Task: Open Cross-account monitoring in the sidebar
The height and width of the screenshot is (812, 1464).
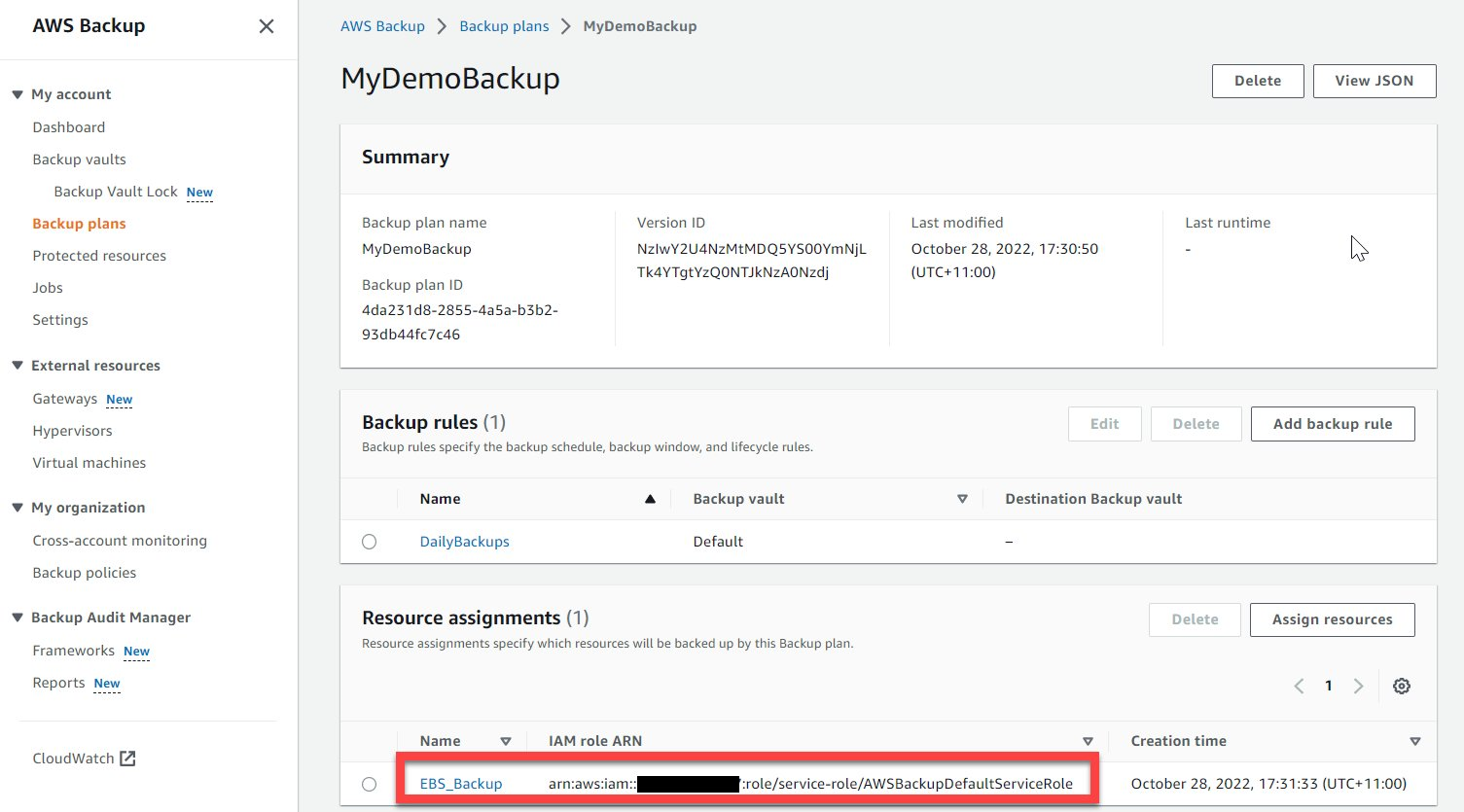Action: pos(120,541)
